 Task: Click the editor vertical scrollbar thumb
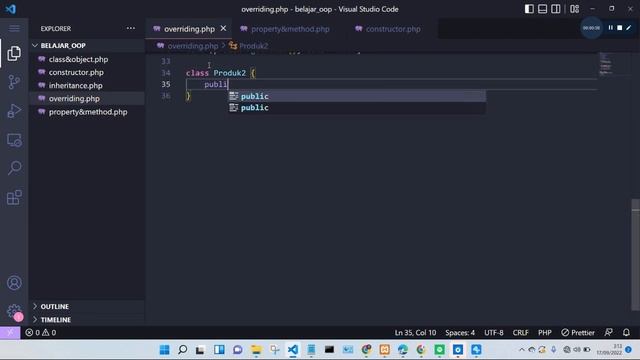(x=636, y=255)
